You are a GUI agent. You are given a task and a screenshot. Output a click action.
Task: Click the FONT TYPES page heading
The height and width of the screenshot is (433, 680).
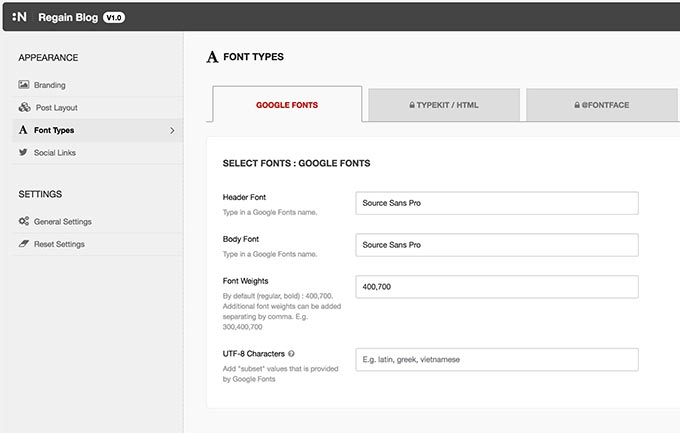253,57
